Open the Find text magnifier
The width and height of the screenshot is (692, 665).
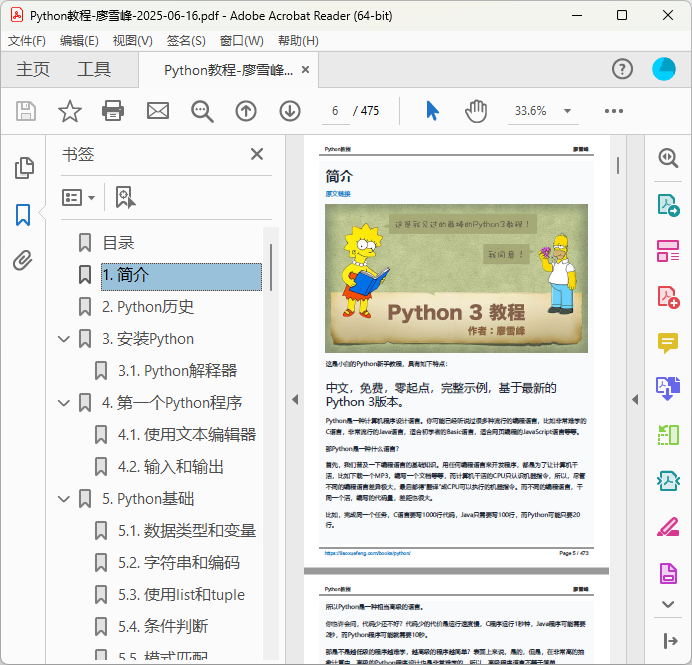pos(202,111)
